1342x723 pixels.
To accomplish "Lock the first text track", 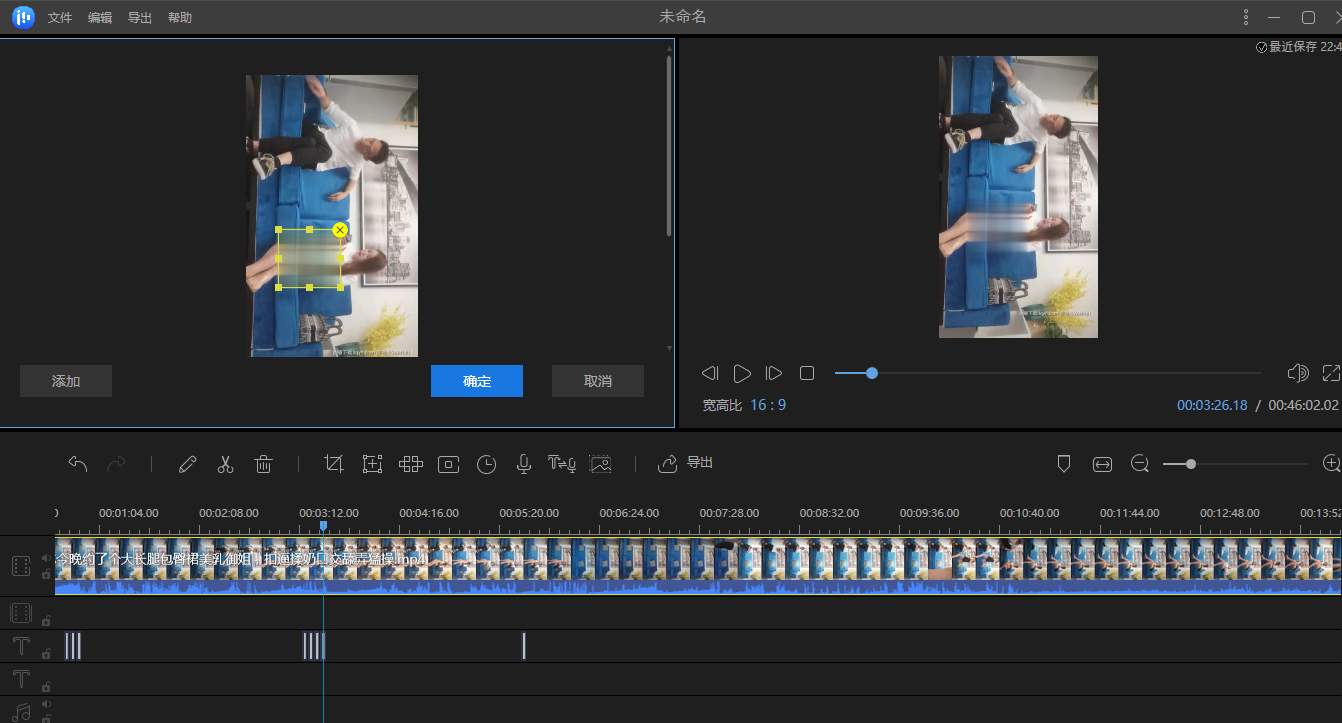I will (x=44, y=653).
